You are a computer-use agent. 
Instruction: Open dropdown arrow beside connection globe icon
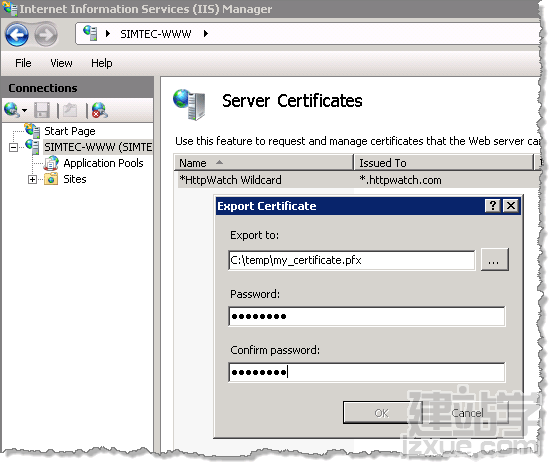click(x=24, y=110)
